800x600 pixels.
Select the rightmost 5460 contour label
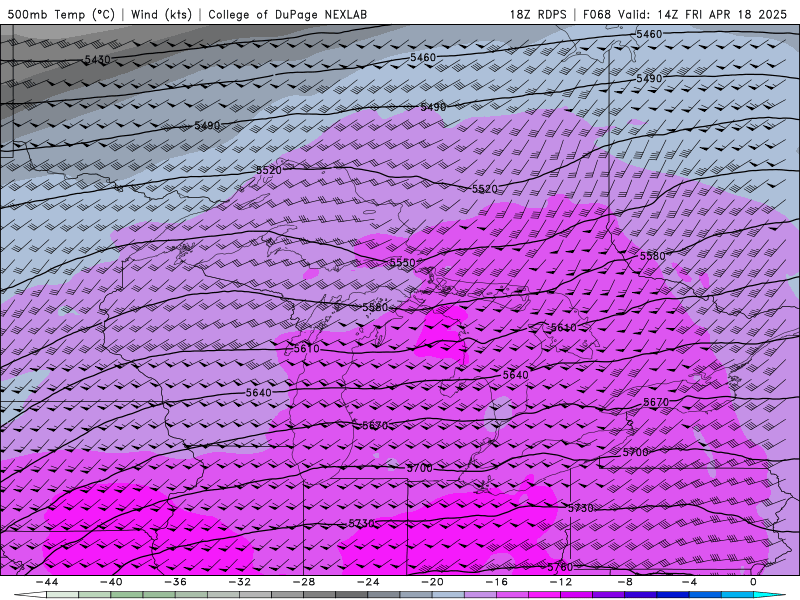[649, 34]
